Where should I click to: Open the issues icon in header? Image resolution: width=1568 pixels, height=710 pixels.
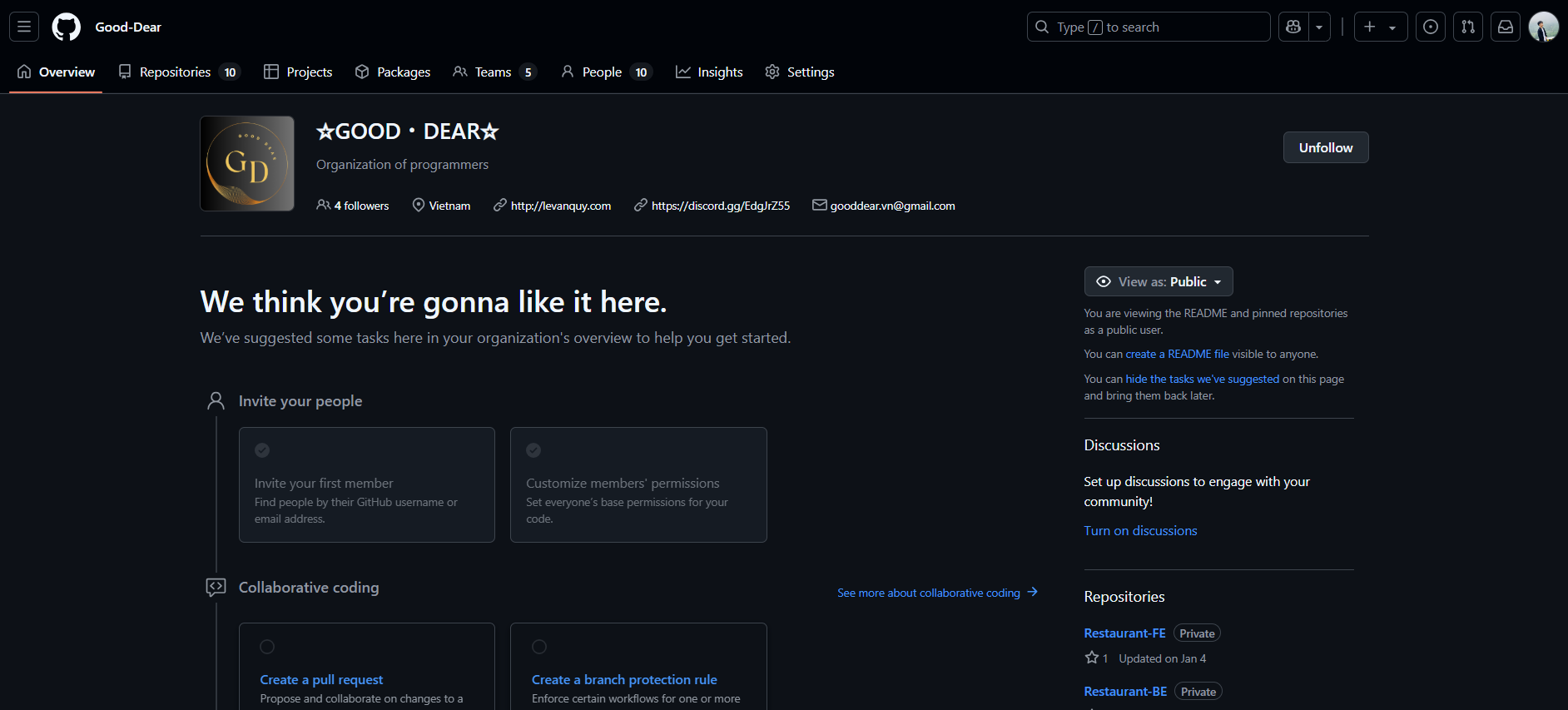tap(1431, 27)
